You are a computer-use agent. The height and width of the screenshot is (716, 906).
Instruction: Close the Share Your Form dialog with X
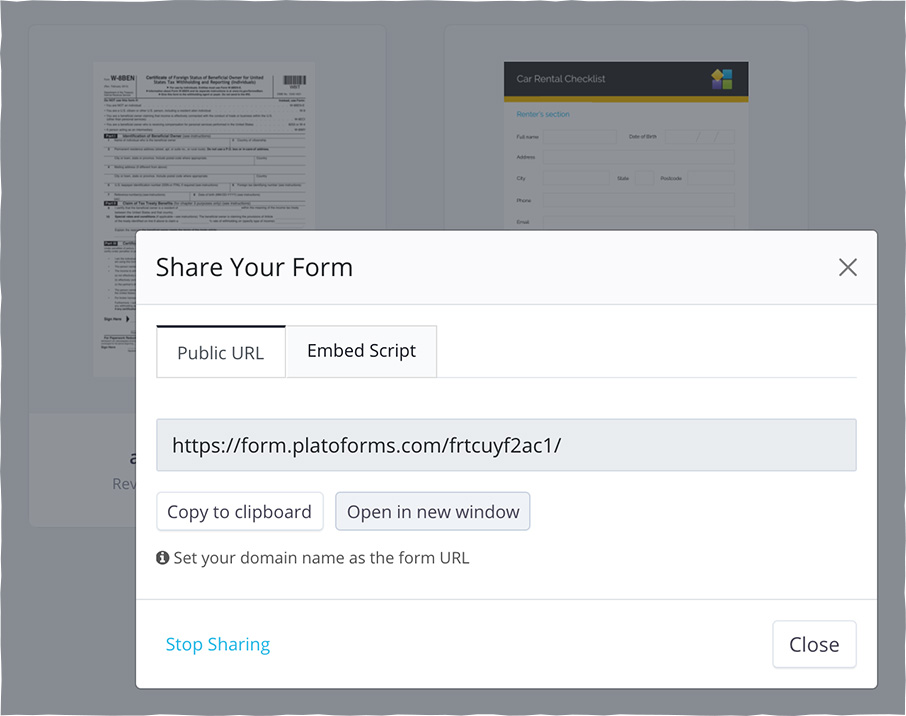pos(848,267)
